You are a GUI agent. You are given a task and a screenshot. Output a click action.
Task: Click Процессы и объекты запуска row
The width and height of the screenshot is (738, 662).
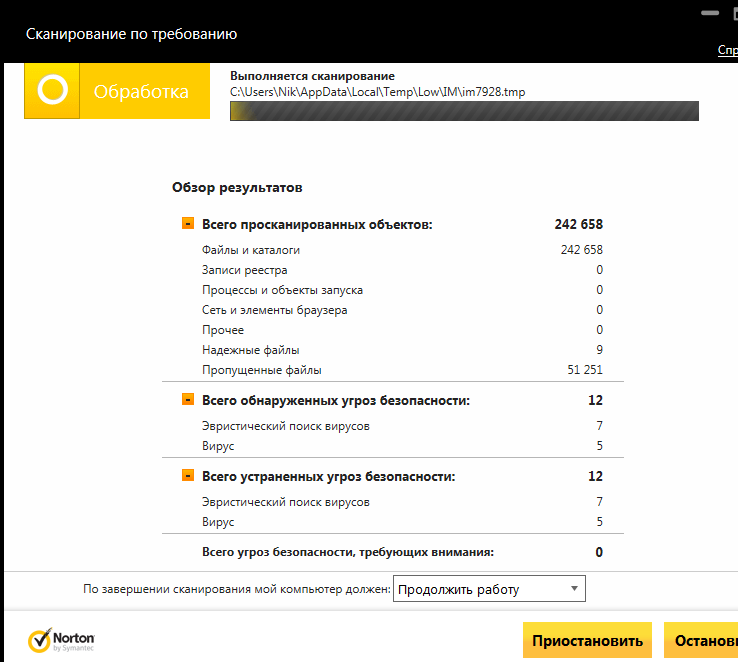point(402,290)
